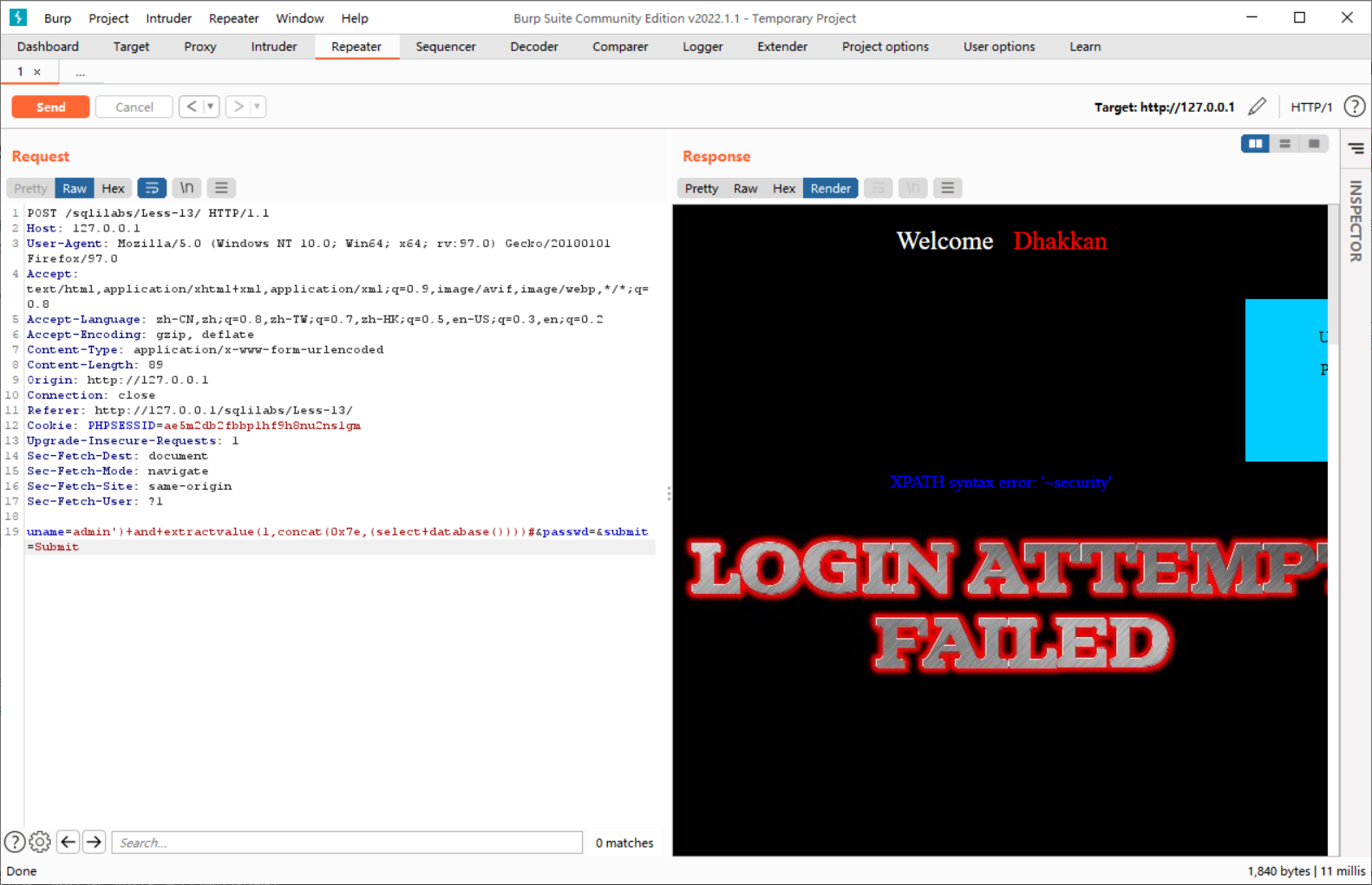The width and height of the screenshot is (1372, 885).
Task: Switch request view to Hex
Action: click(113, 188)
